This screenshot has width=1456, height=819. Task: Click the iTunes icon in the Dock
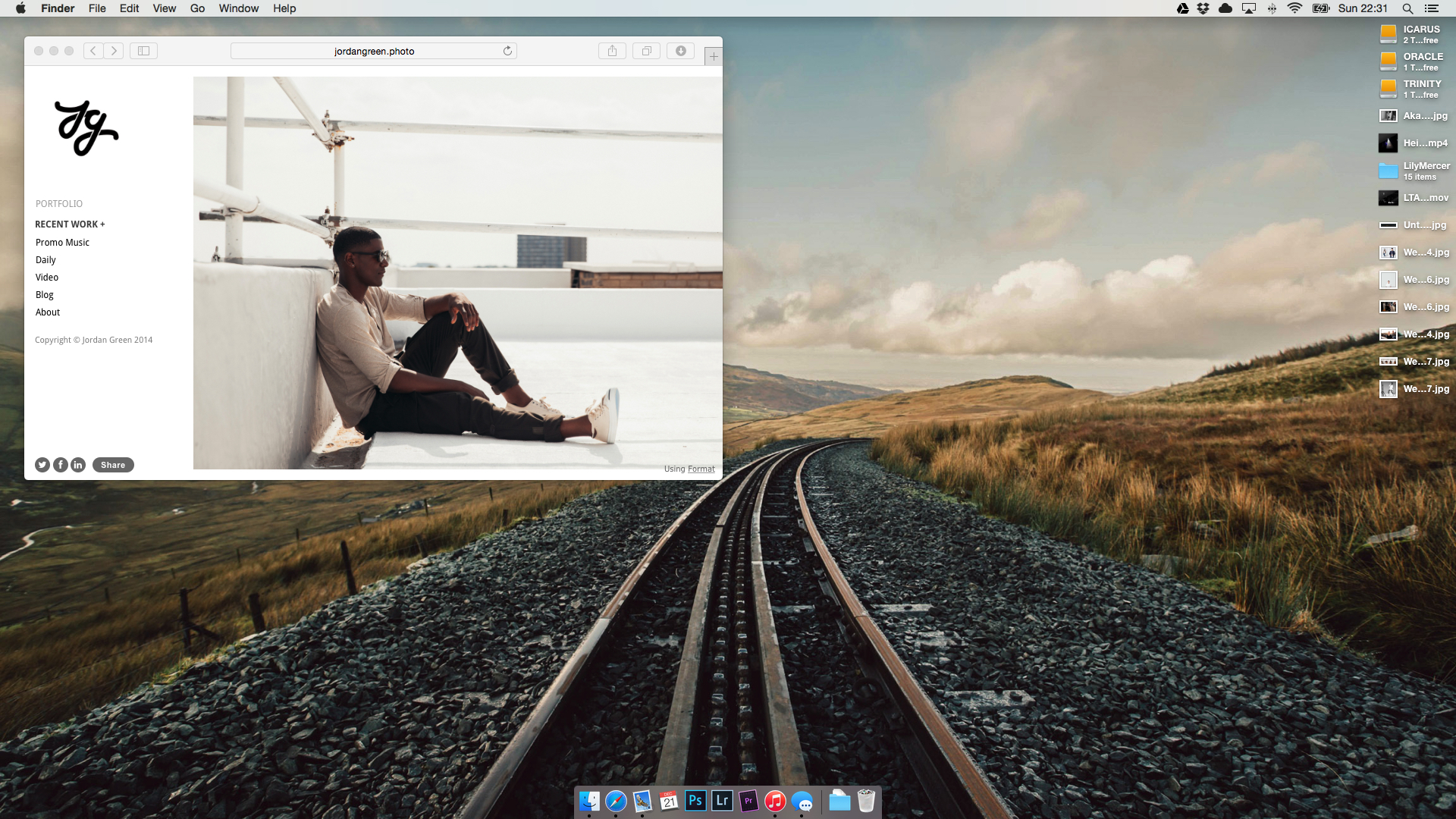(777, 800)
